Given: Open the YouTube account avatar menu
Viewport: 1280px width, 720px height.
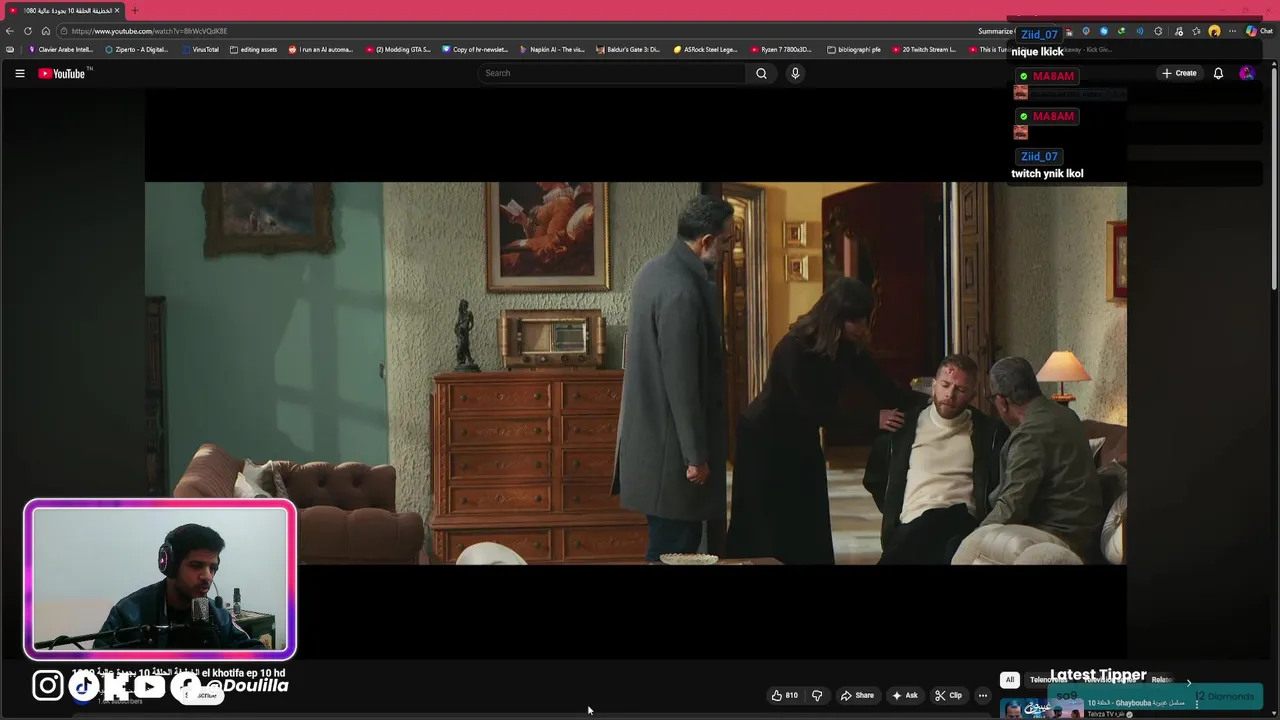Looking at the screenshot, I should 1246,73.
